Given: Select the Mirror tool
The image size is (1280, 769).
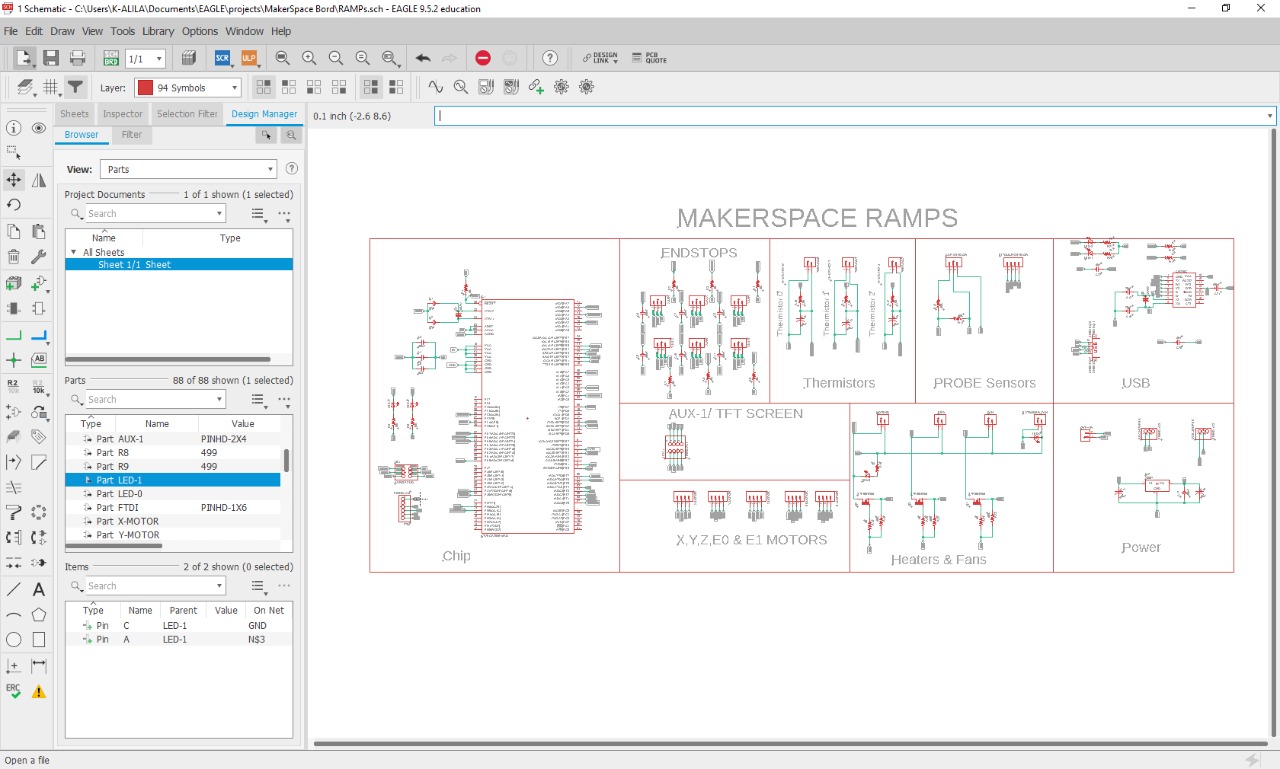Looking at the screenshot, I should [x=39, y=180].
